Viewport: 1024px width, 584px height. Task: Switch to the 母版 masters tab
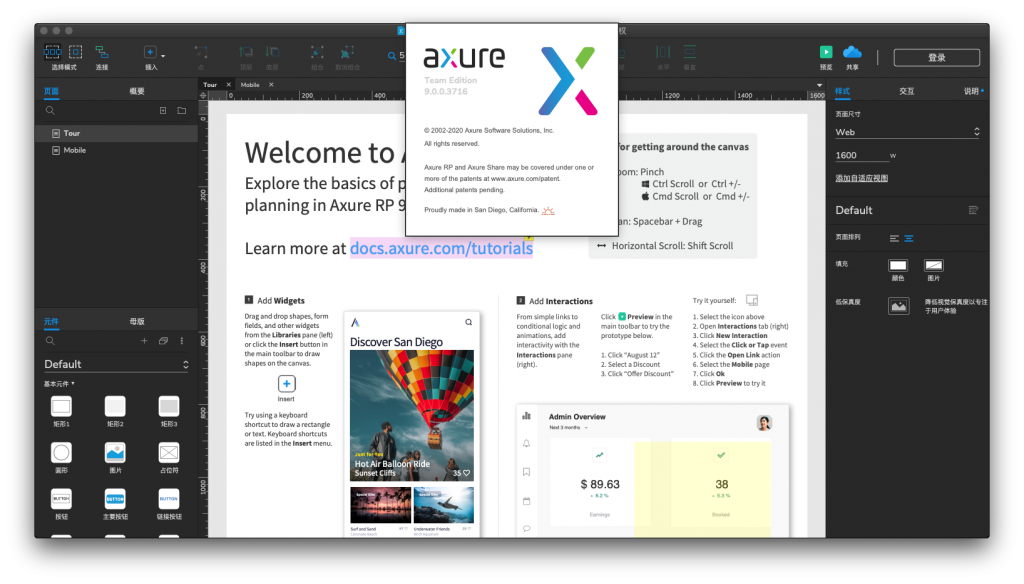tap(136, 321)
